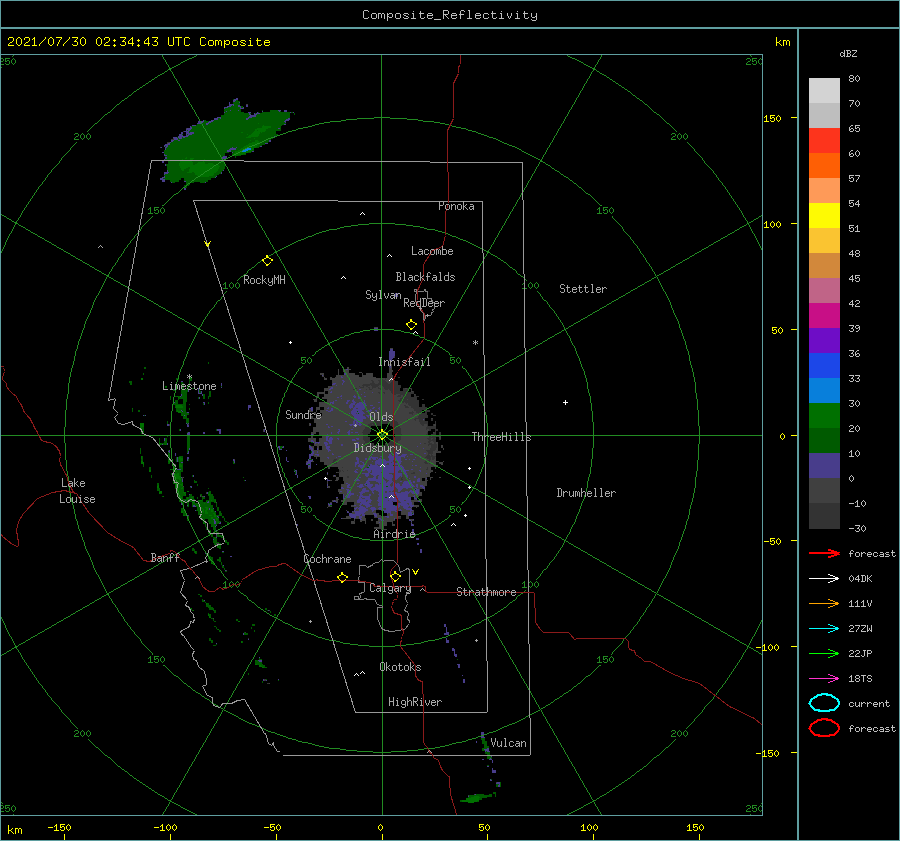Click the ThreeHills town label
The image size is (900, 841).
(x=501, y=437)
